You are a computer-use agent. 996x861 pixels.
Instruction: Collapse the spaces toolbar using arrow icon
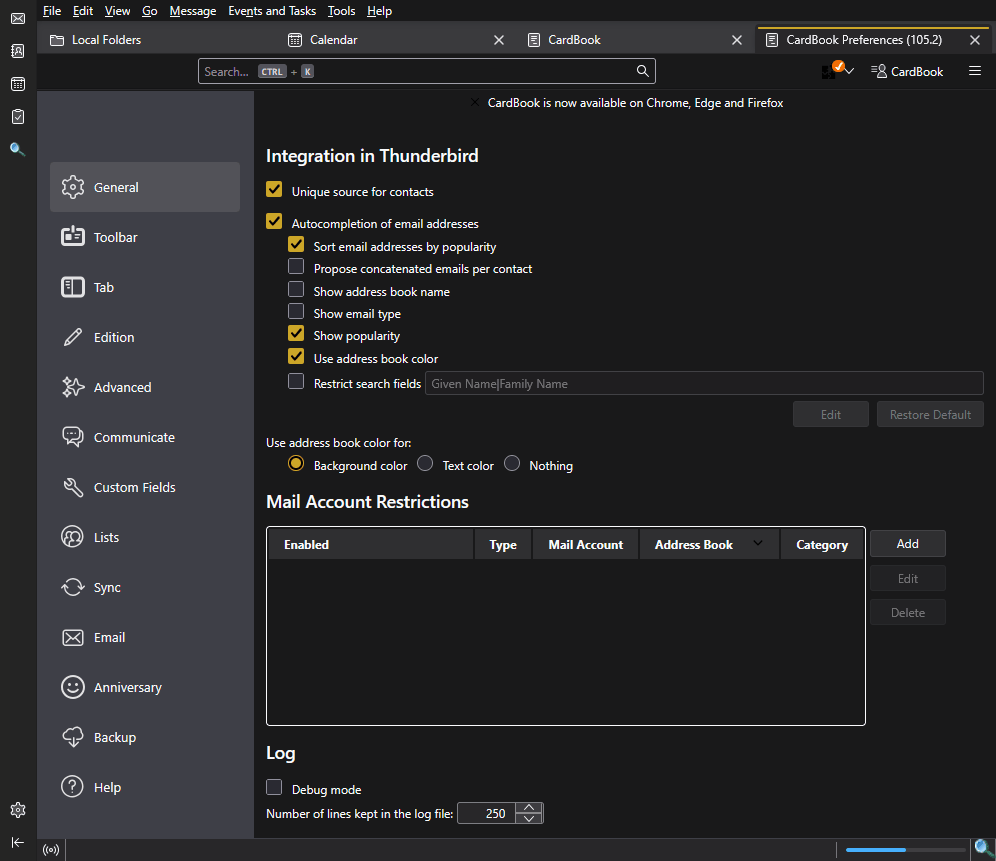coord(18,843)
